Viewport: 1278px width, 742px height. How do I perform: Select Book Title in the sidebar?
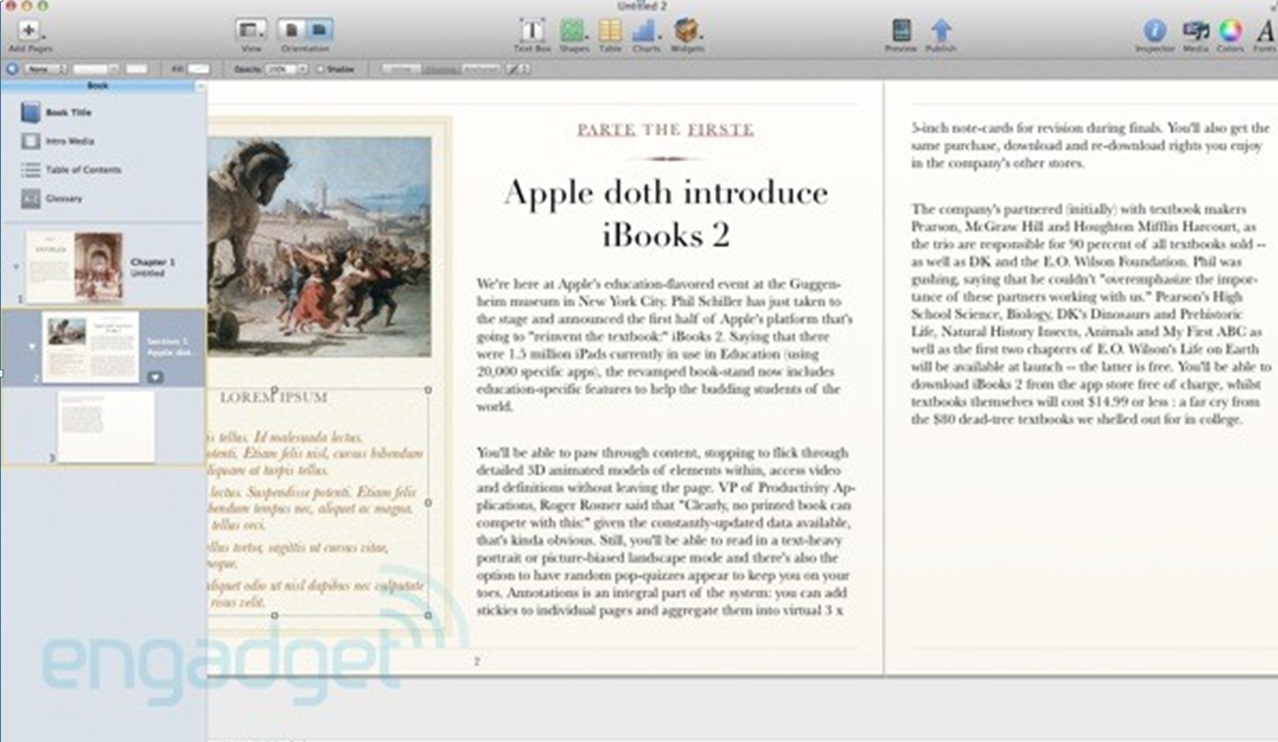[x=68, y=113]
